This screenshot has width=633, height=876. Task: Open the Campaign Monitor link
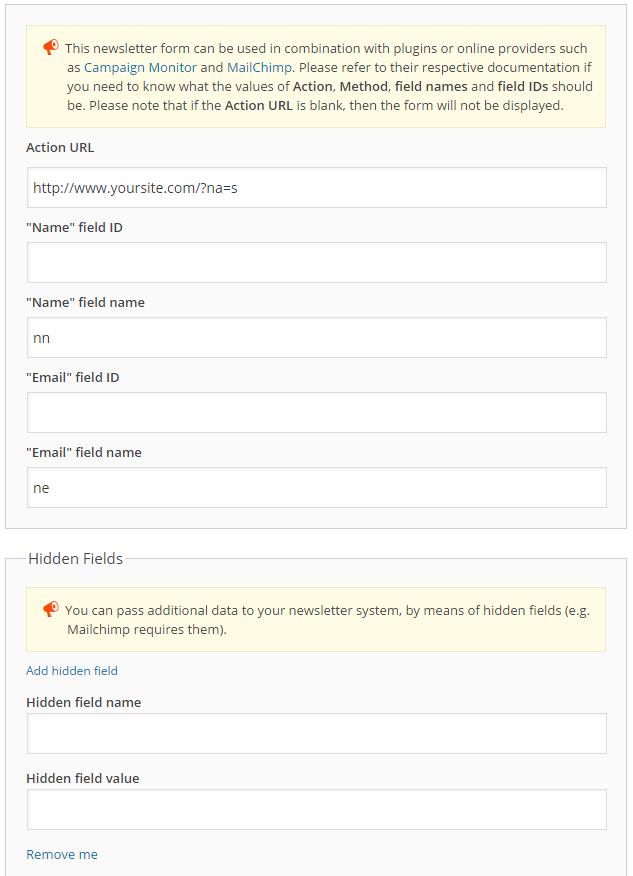[140, 68]
